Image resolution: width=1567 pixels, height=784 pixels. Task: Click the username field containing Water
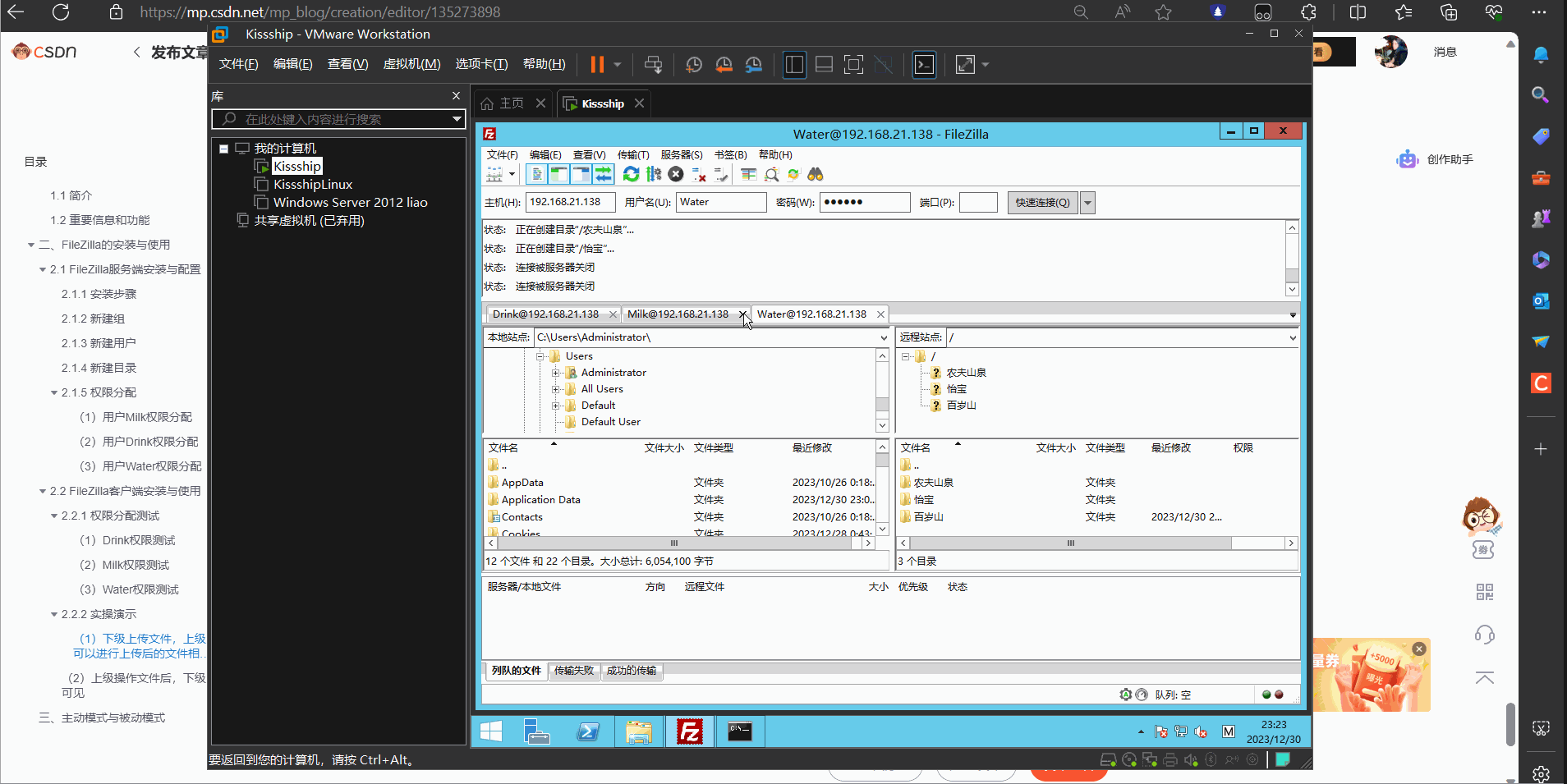coord(721,202)
